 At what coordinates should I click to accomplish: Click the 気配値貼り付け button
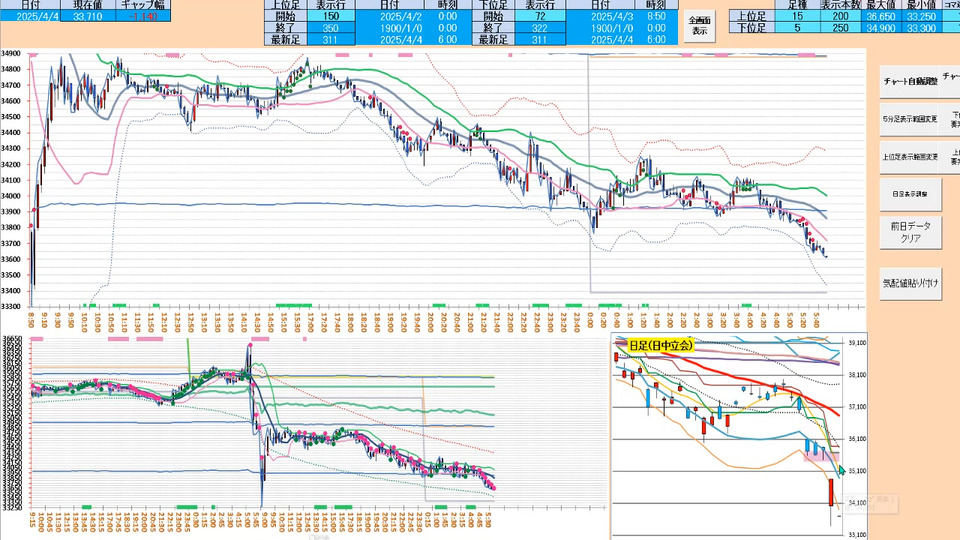910,283
